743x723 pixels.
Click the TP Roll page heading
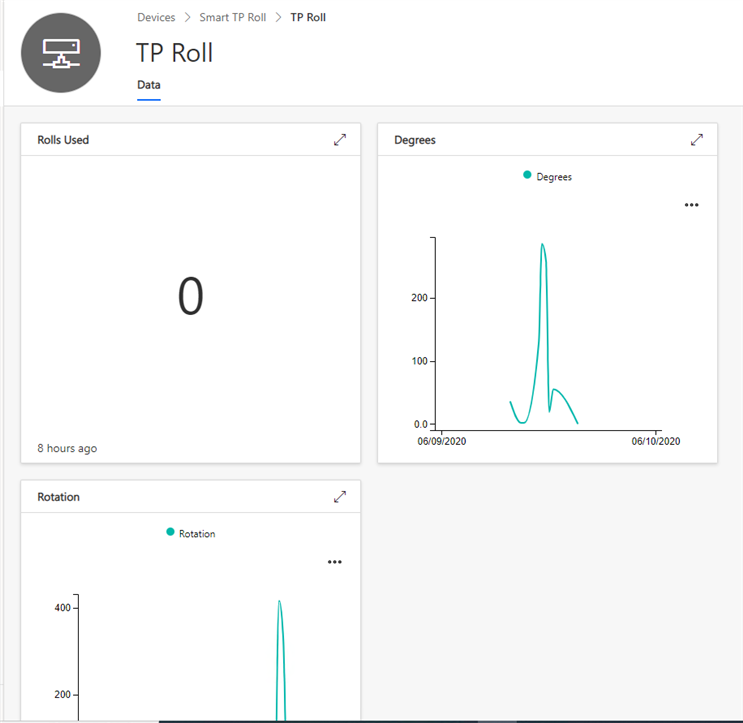point(174,53)
